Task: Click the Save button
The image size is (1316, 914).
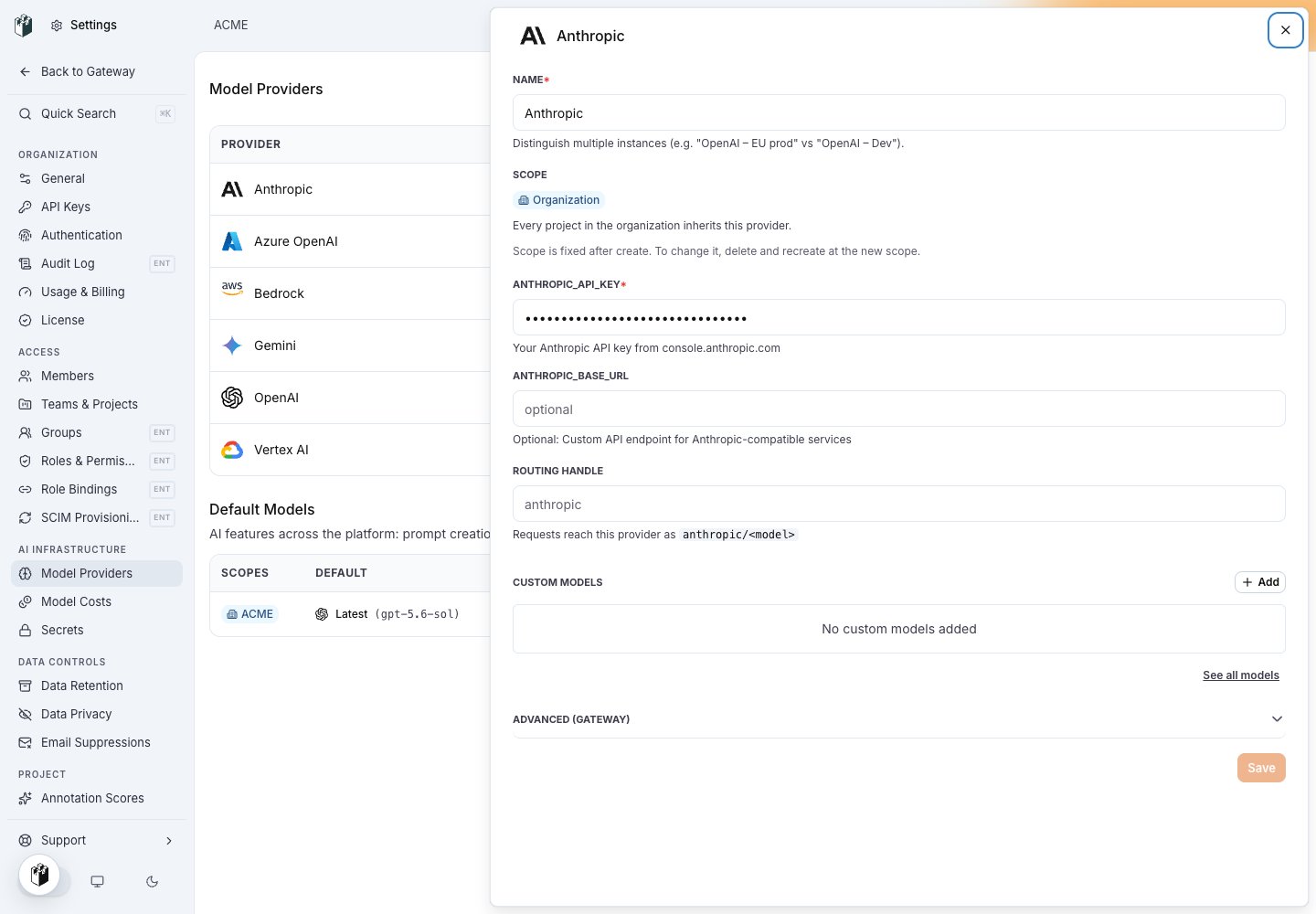Action: 1261,768
